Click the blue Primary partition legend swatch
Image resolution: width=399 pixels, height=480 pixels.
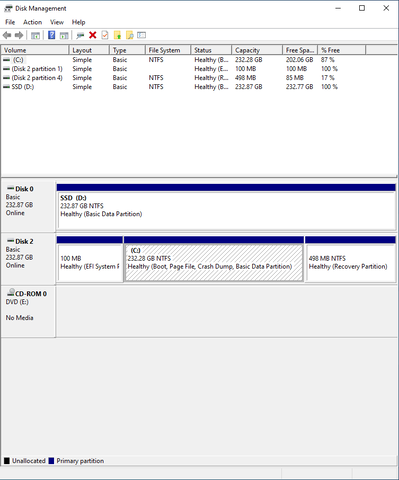pos(51,461)
